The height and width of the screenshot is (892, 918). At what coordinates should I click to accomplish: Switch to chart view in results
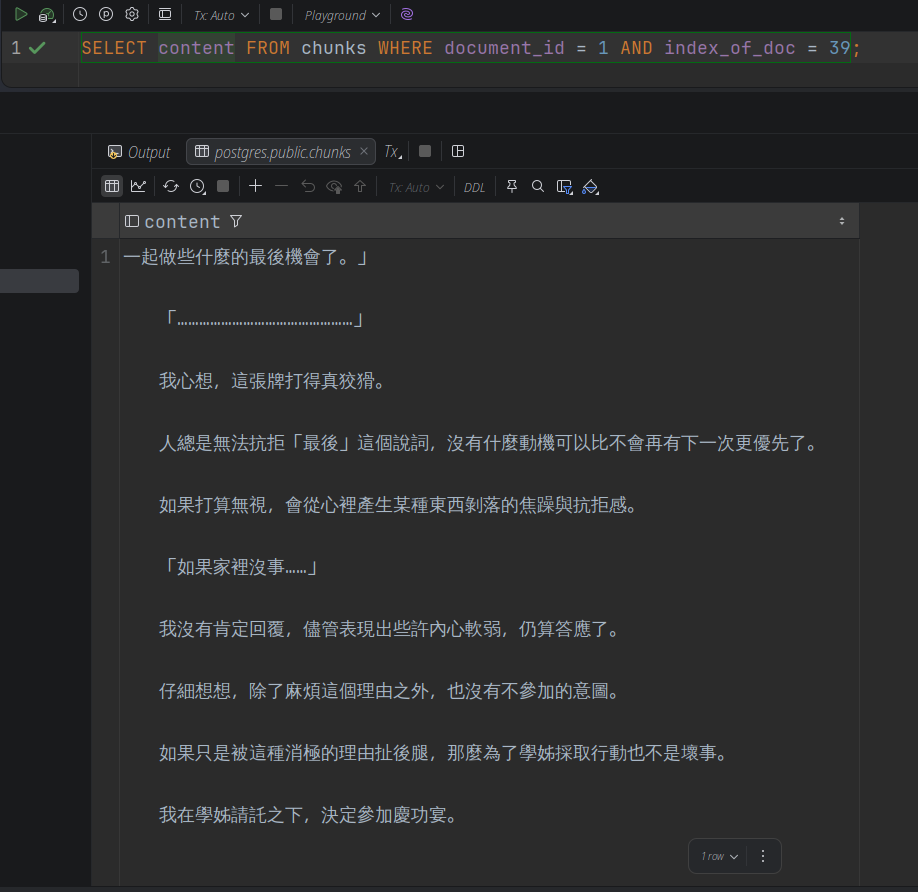138,186
